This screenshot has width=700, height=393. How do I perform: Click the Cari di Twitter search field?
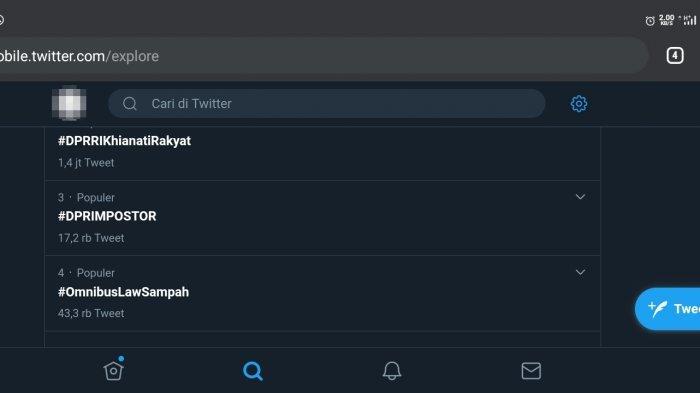(326, 104)
